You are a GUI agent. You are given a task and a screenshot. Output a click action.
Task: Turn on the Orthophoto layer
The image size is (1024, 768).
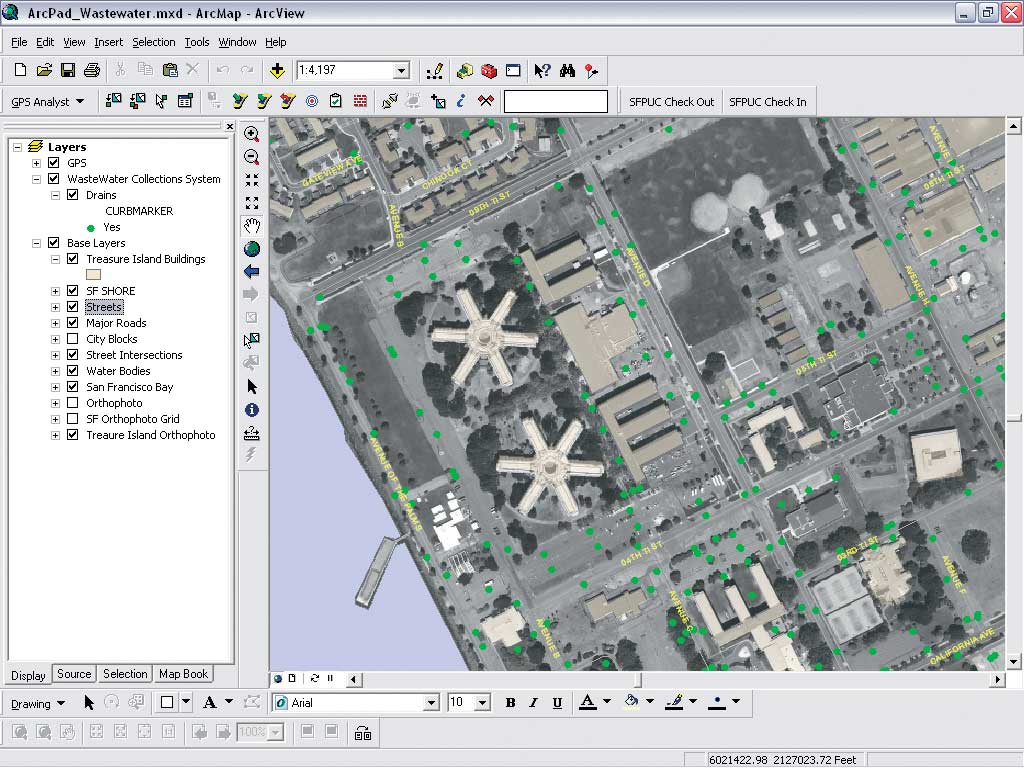tap(72, 403)
